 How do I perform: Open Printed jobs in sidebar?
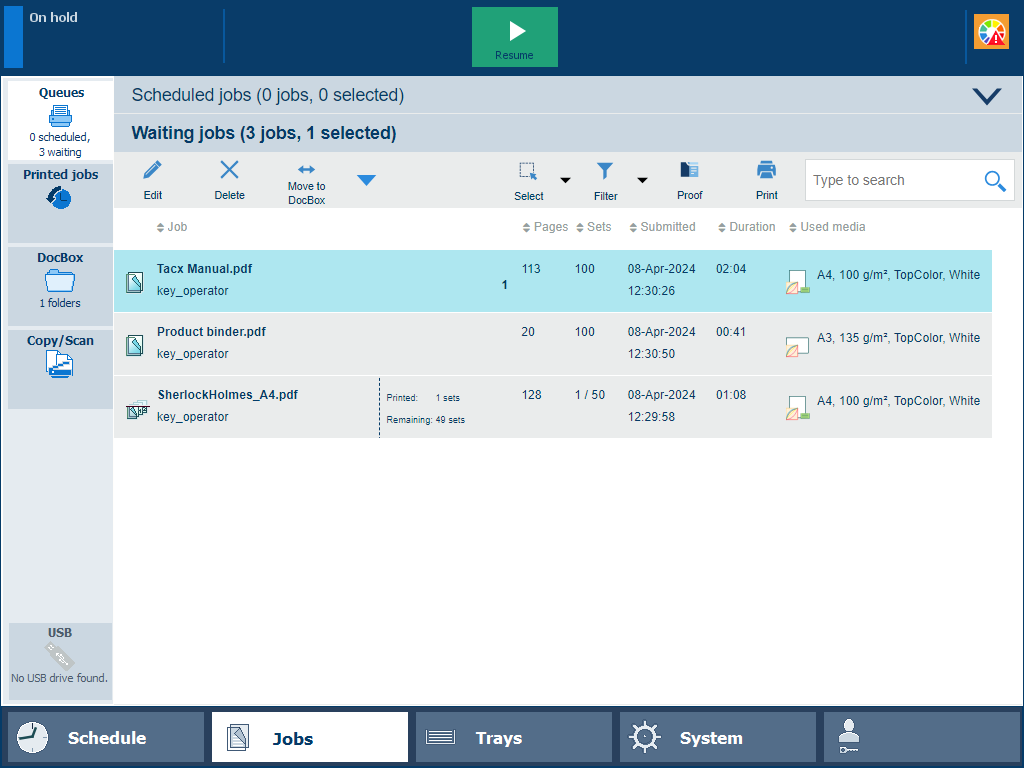(60, 189)
